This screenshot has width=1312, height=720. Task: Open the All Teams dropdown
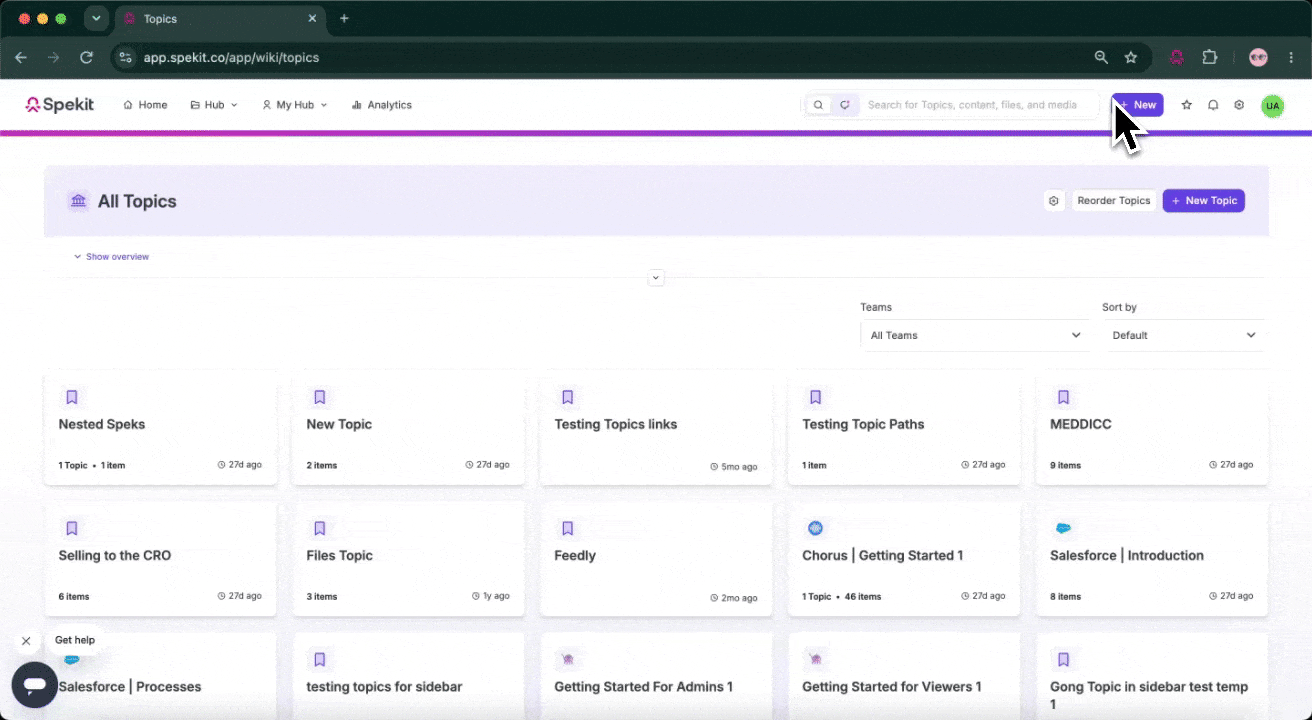tap(975, 335)
